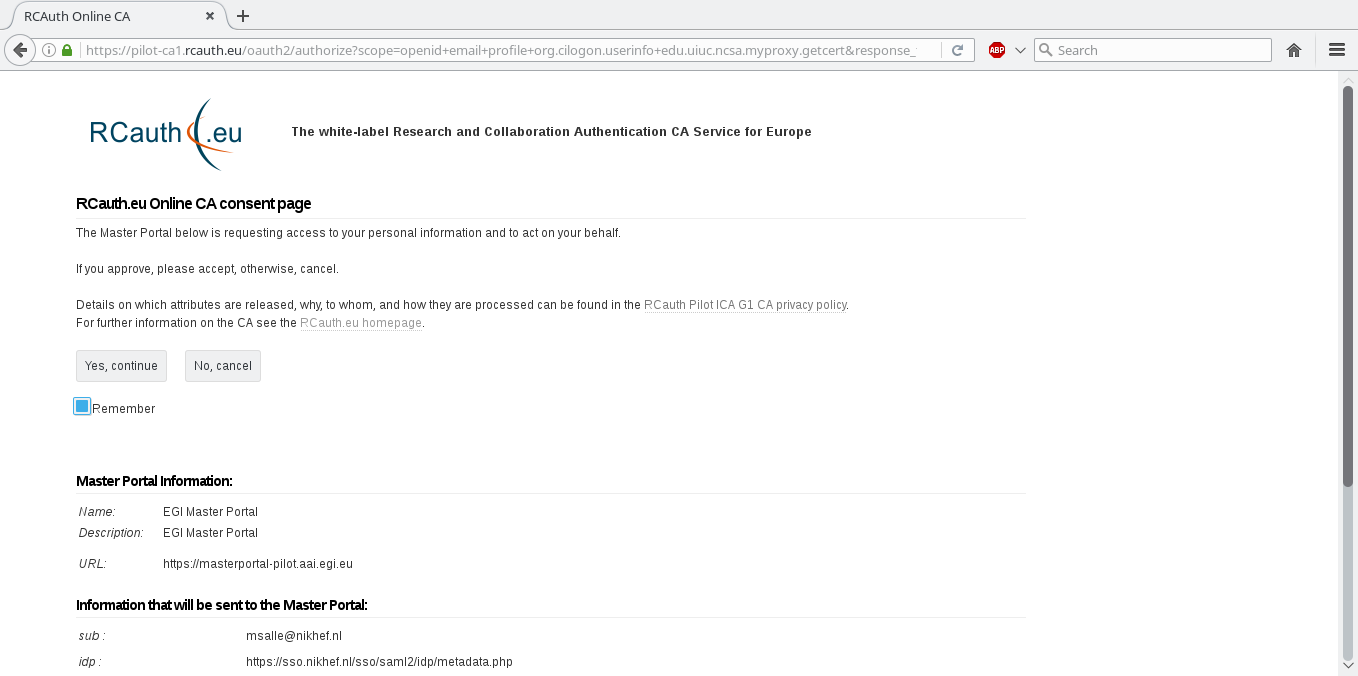Screen dimensions: 1358x676
Task: Close the RCAuth Online CA tab
Action: pyautogui.click(x=210, y=16)
